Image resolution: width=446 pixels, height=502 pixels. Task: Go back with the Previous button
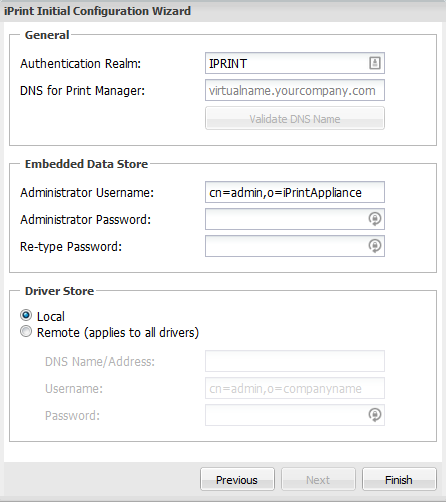point(237,479)
